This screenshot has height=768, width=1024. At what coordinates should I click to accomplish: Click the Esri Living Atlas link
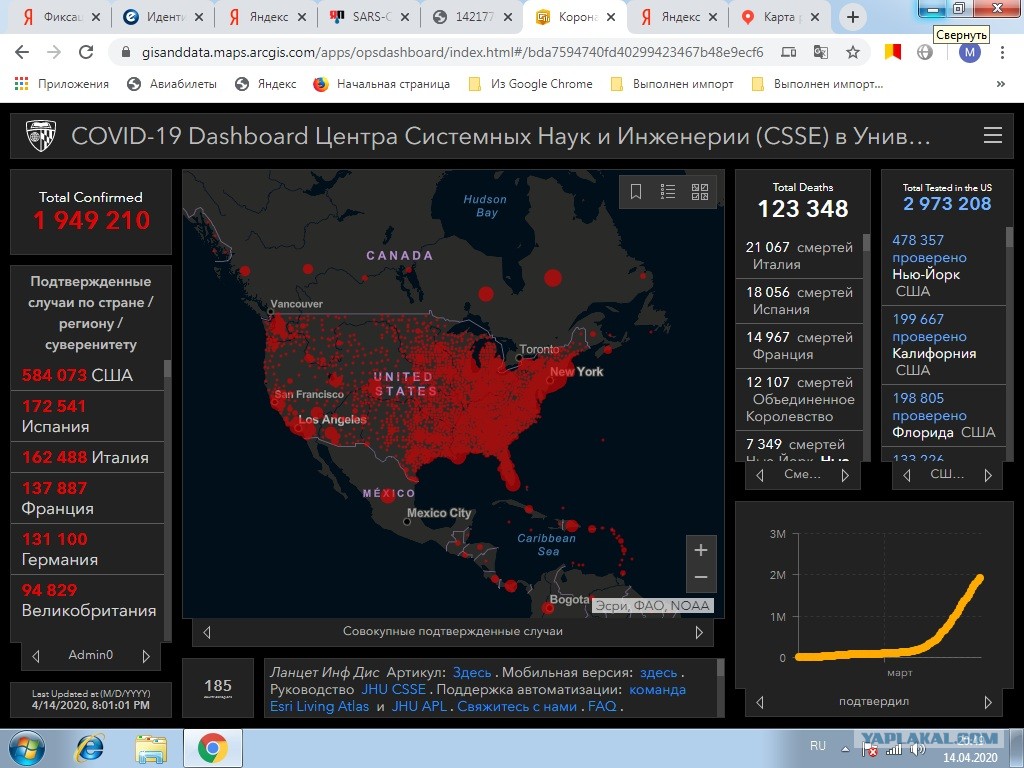pyautogui.click(x=319, y=706)
